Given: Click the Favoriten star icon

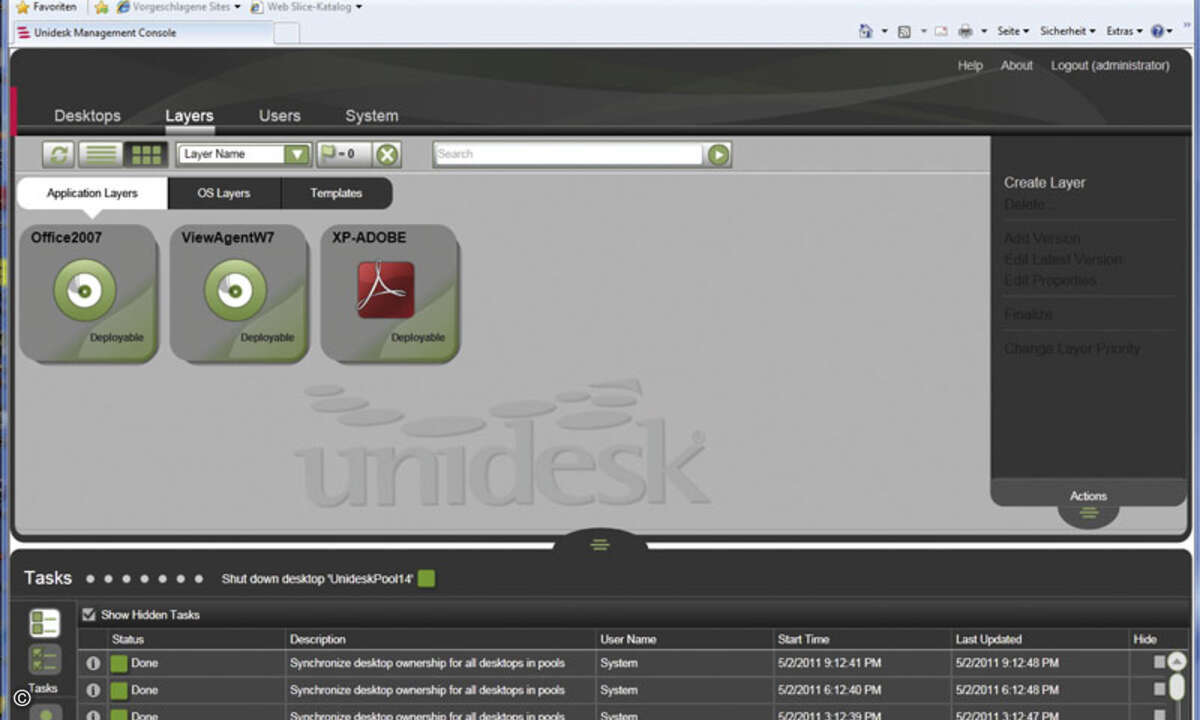Looking at the screenshot, I should click(22, 7).
